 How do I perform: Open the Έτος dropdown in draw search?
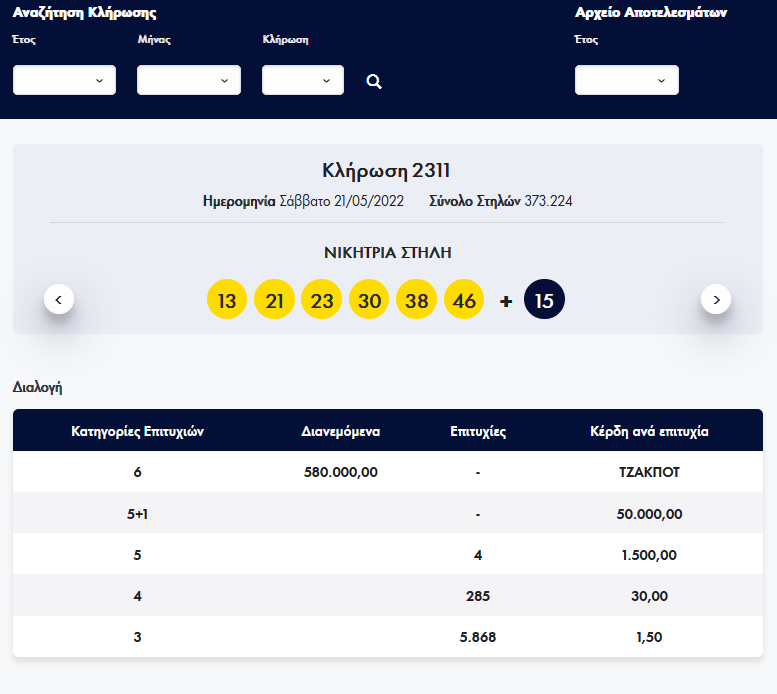point(64,80)
